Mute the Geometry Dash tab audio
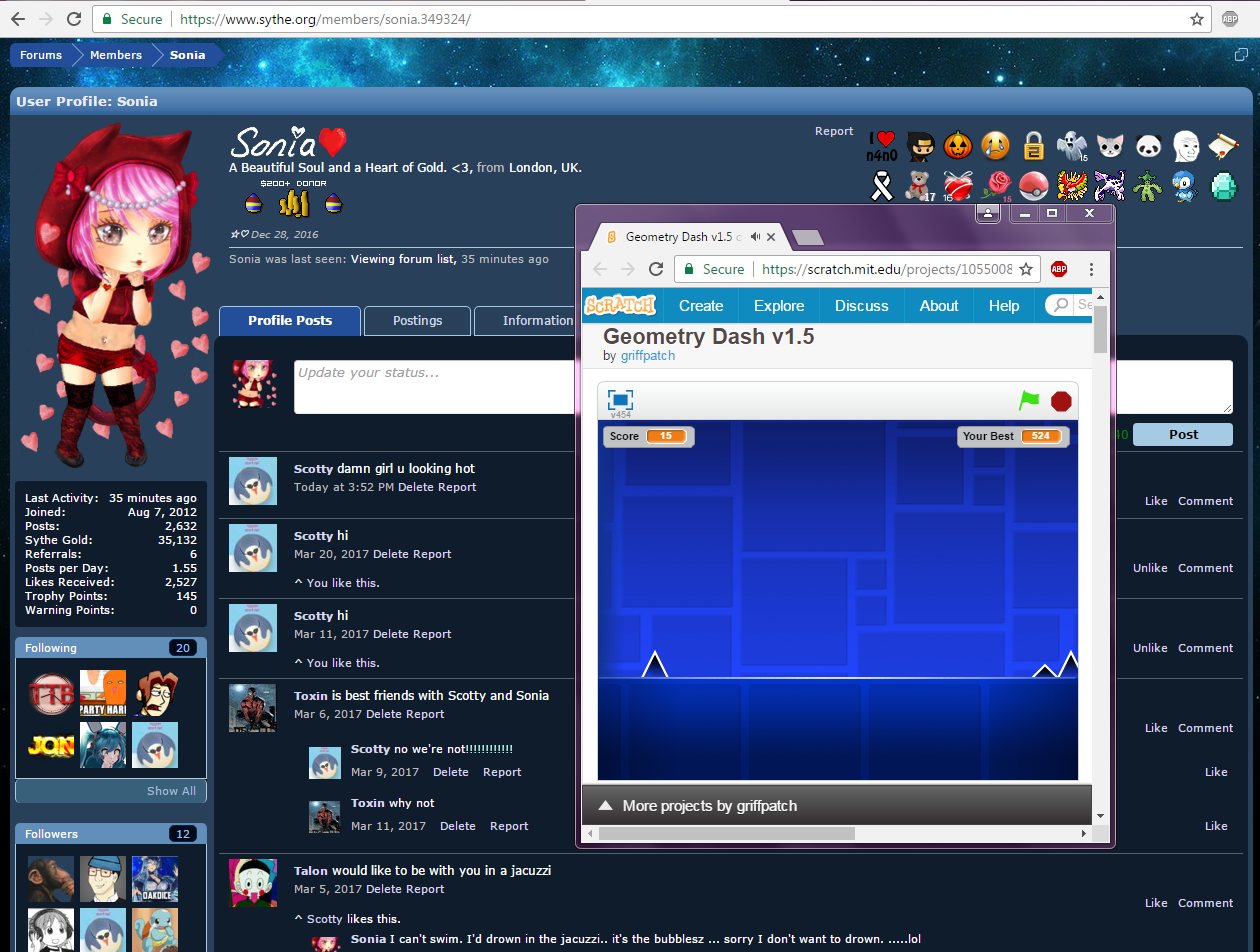The image size is (1260, 952). click(755, 237)
